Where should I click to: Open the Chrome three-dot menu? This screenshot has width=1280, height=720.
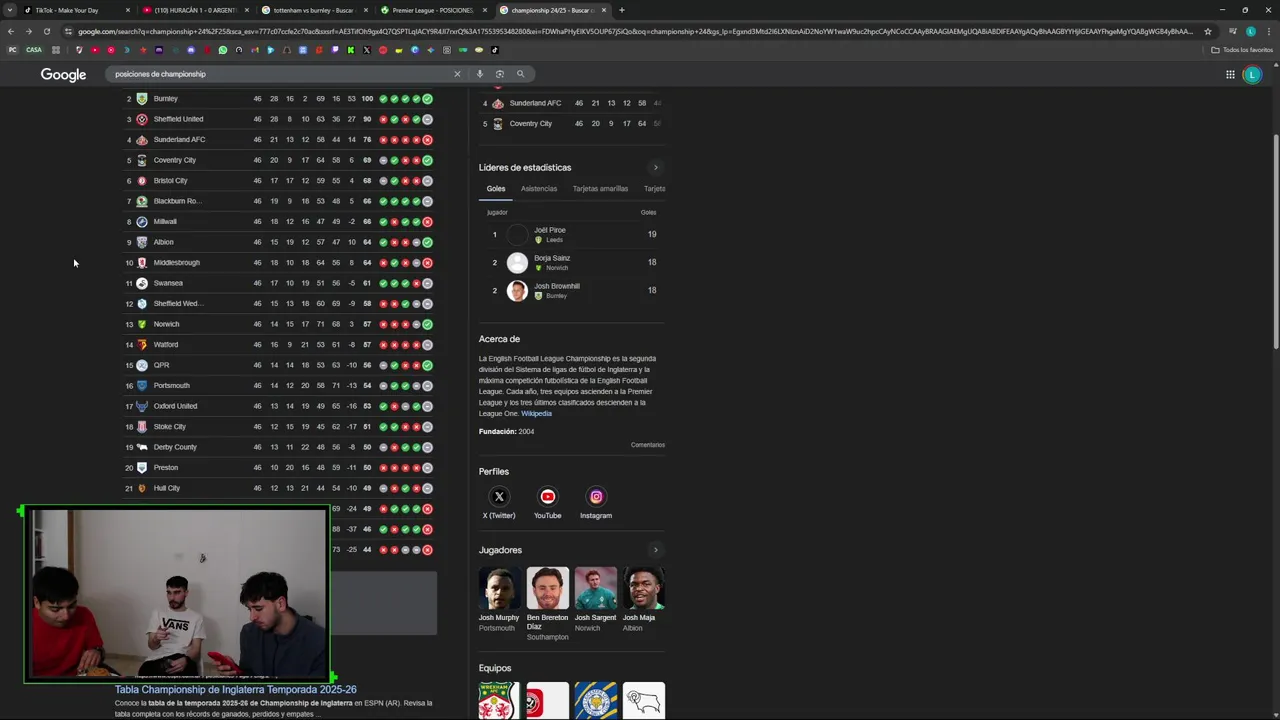click(x=1267, y=31)
